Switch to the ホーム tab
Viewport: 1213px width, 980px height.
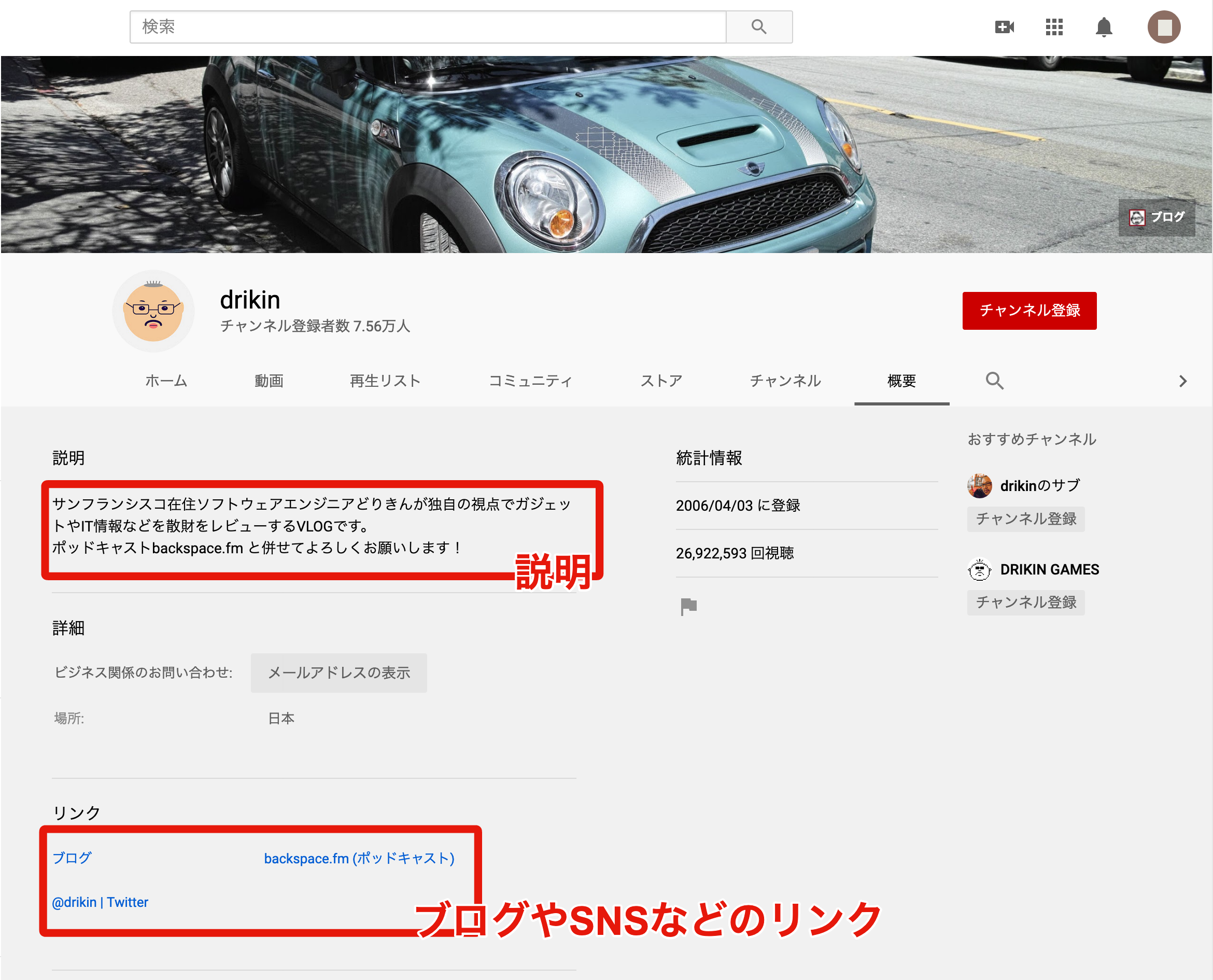[166, 381]
